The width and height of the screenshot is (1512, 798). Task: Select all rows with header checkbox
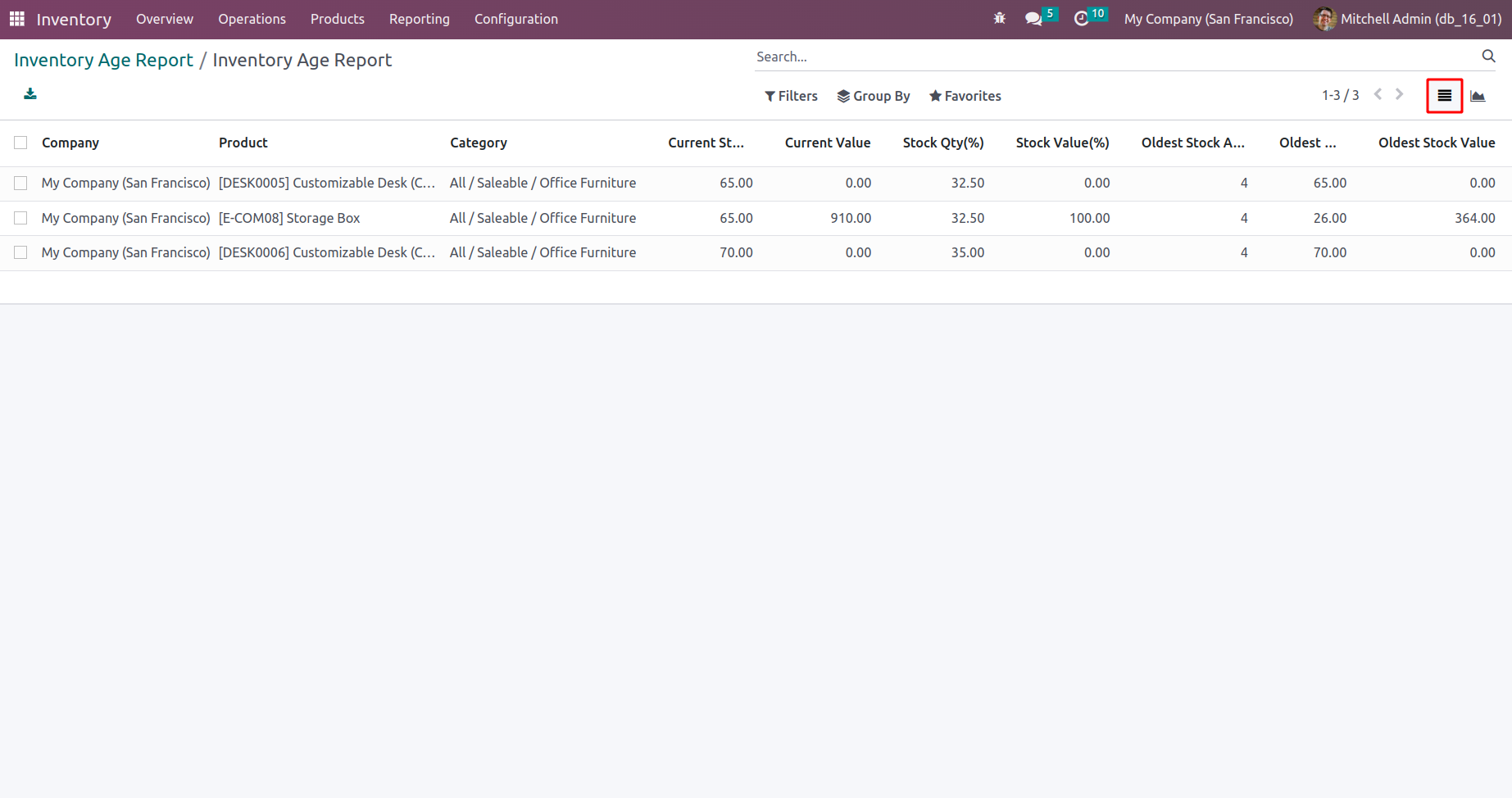[x=20, y=143]
